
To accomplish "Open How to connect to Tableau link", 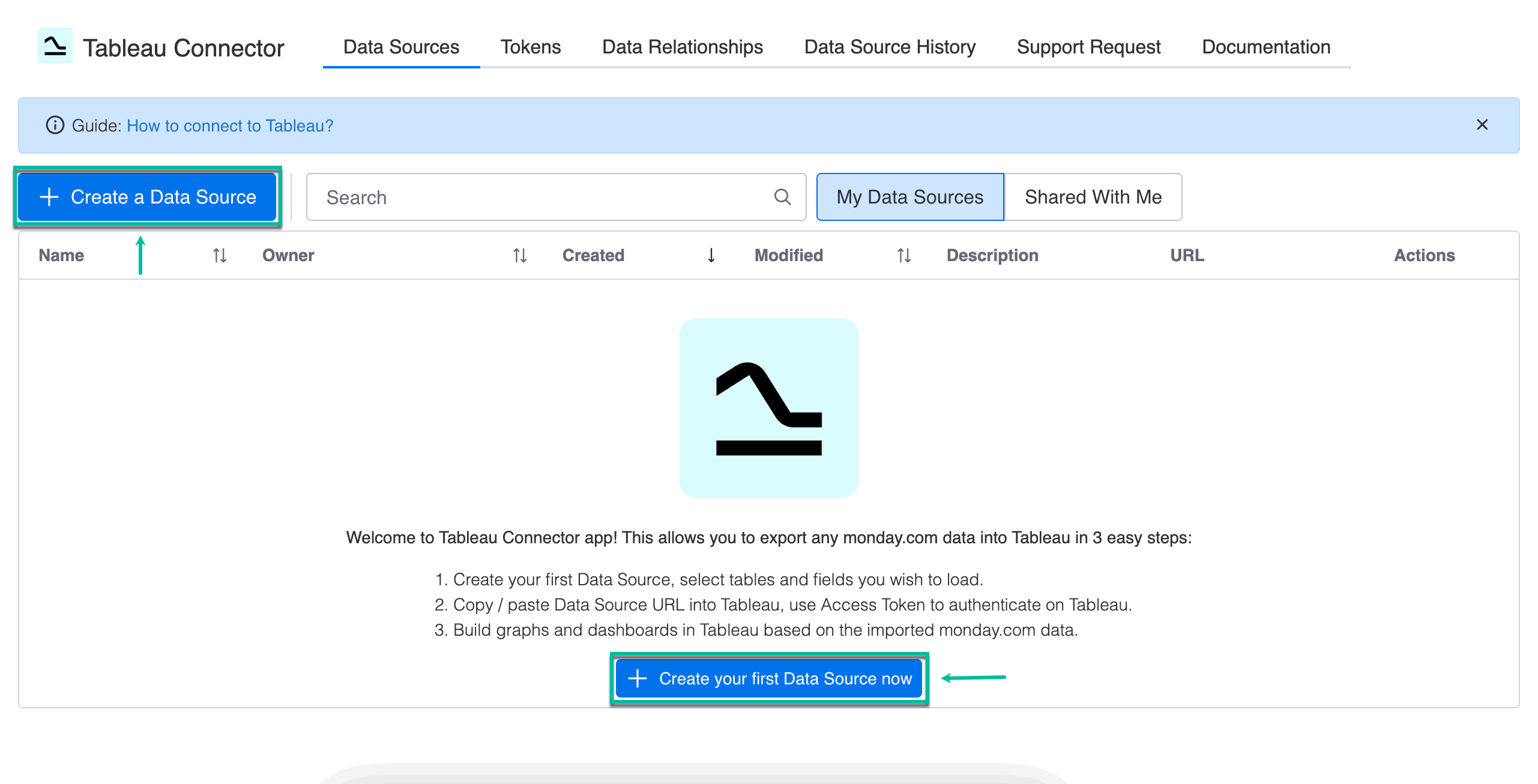I will pos(229,125).
